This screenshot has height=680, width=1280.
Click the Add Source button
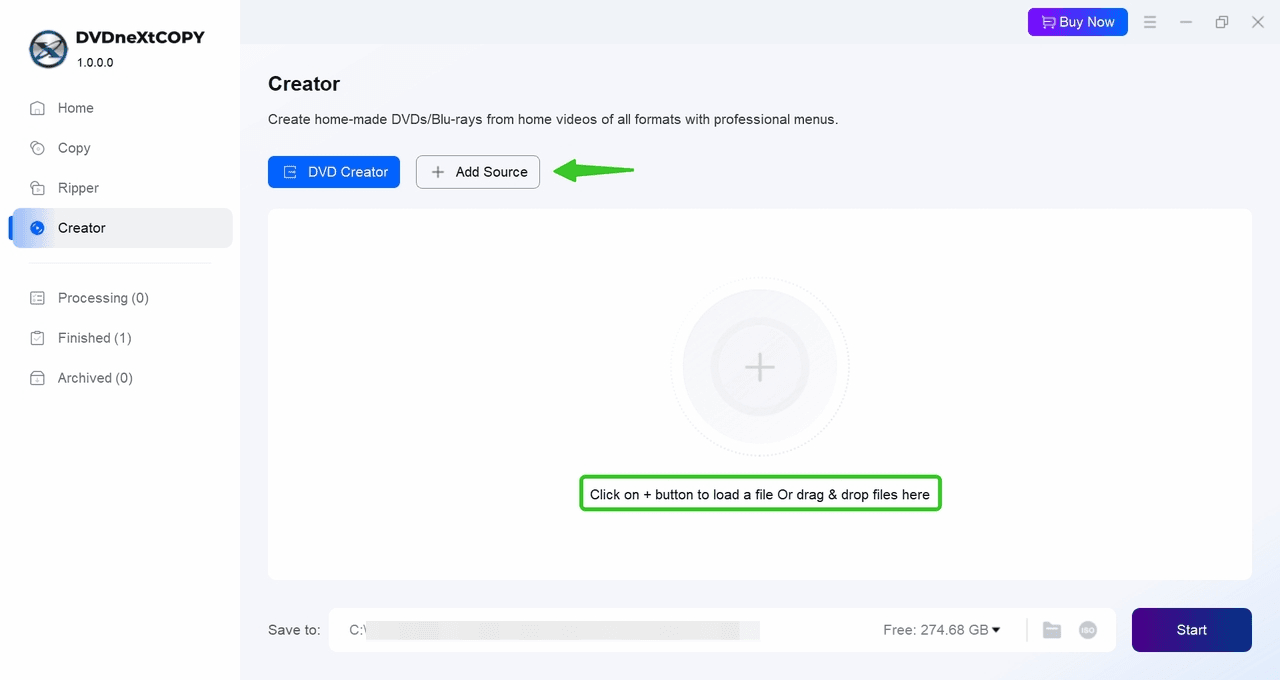coord(478,172)
